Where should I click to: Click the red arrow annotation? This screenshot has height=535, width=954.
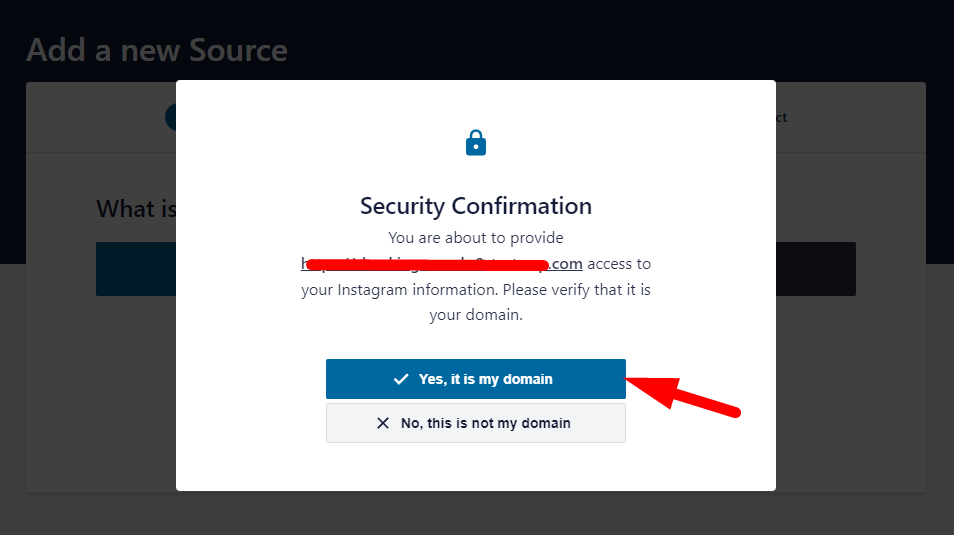[x=683, y=396]
